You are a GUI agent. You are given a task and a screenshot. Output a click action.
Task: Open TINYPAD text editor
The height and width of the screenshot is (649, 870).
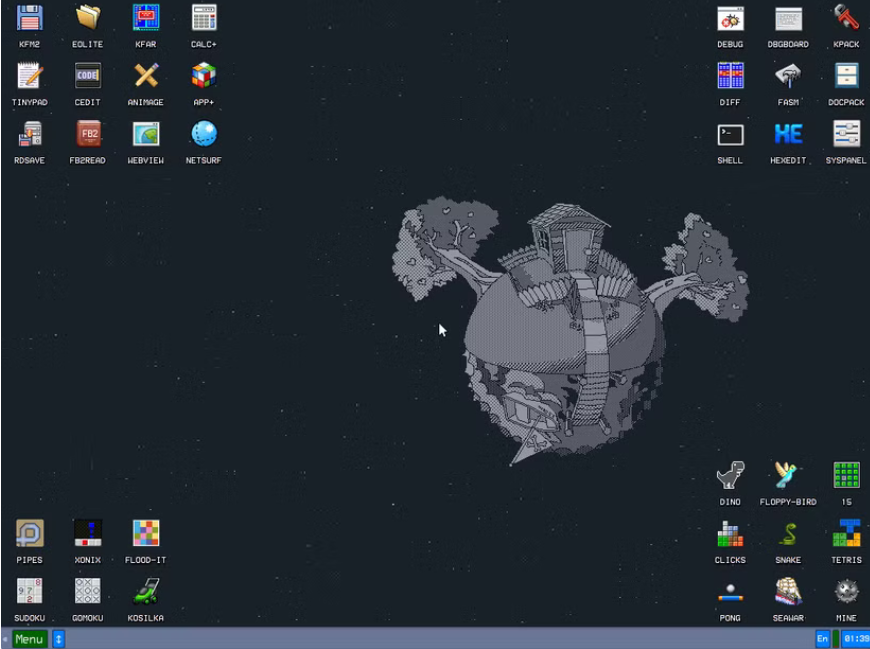[x=29, y=78]
